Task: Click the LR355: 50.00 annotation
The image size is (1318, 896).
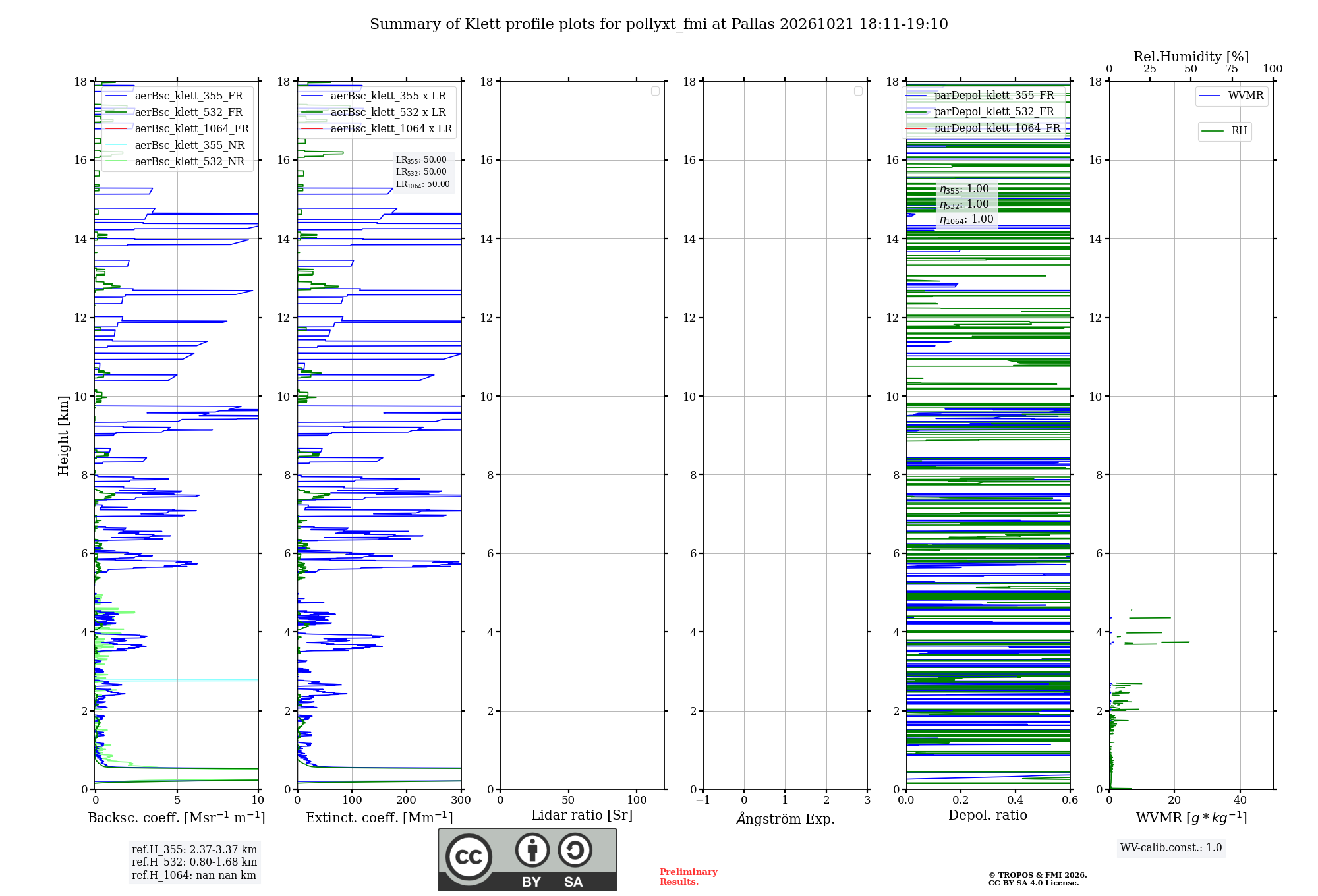Action: tap(421, 160)
